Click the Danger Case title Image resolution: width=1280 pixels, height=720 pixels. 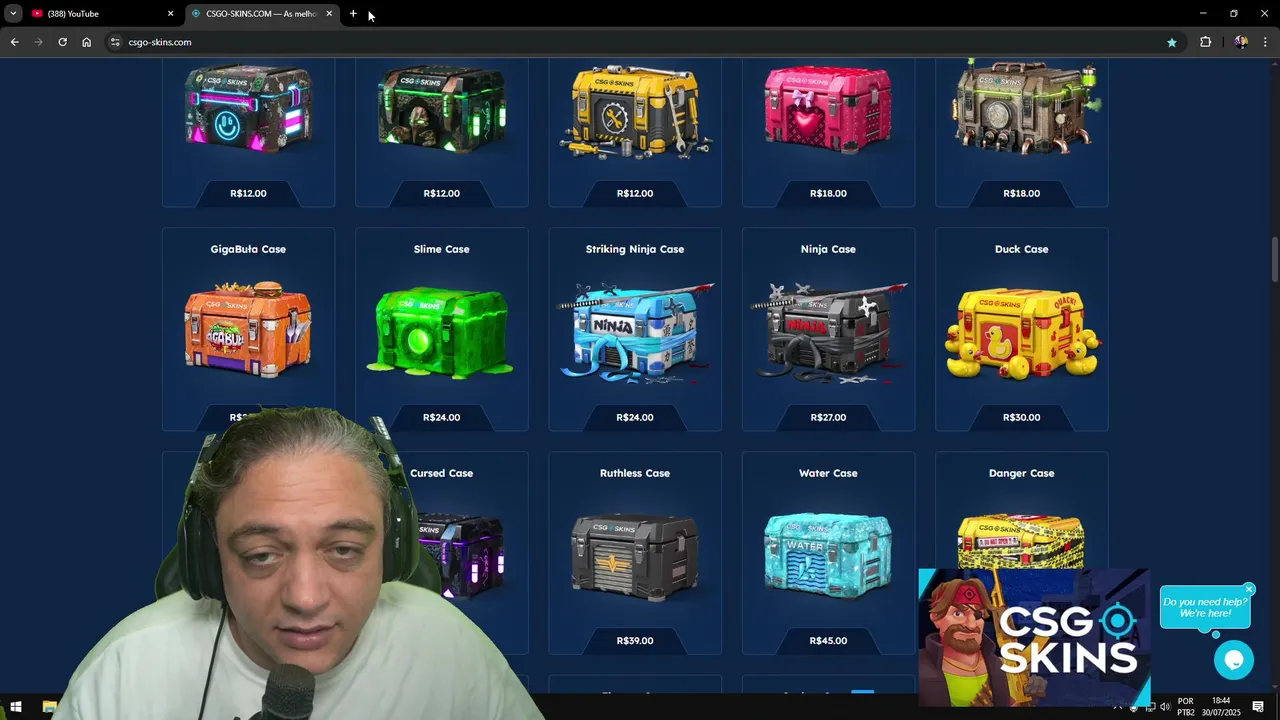1021,473
